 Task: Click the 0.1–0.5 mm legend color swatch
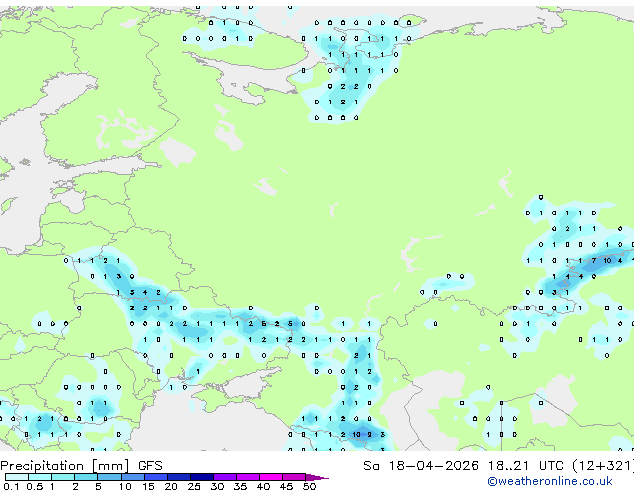pos(17,477)
